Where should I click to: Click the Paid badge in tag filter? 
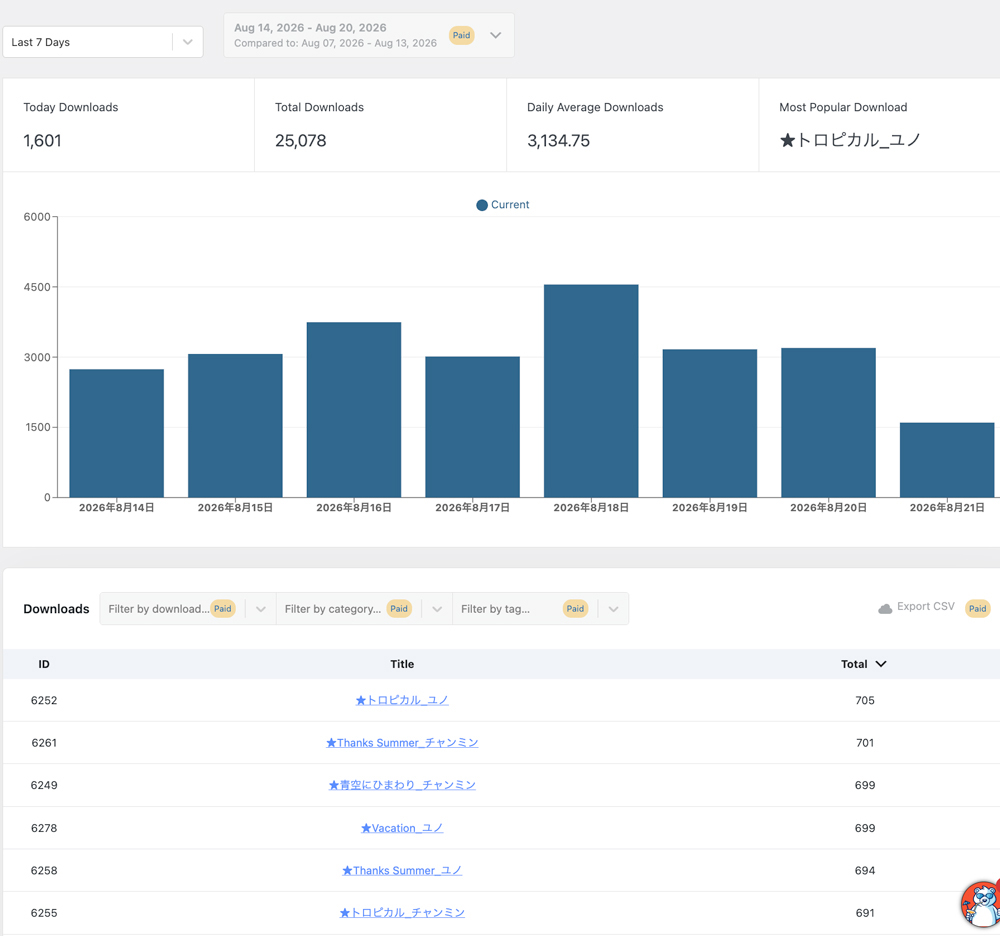pos(575,609)
